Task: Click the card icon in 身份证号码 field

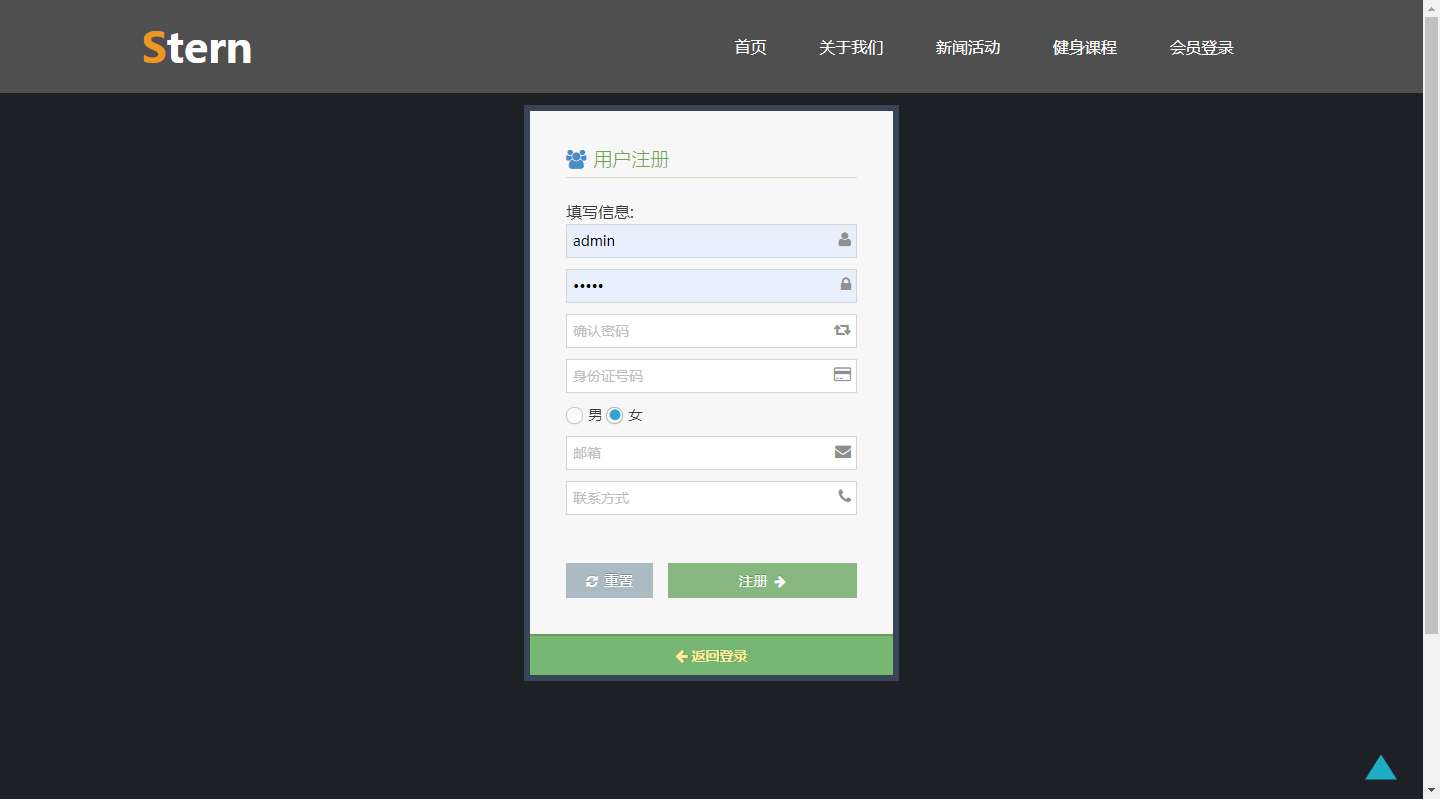Action: pos(842,375)
